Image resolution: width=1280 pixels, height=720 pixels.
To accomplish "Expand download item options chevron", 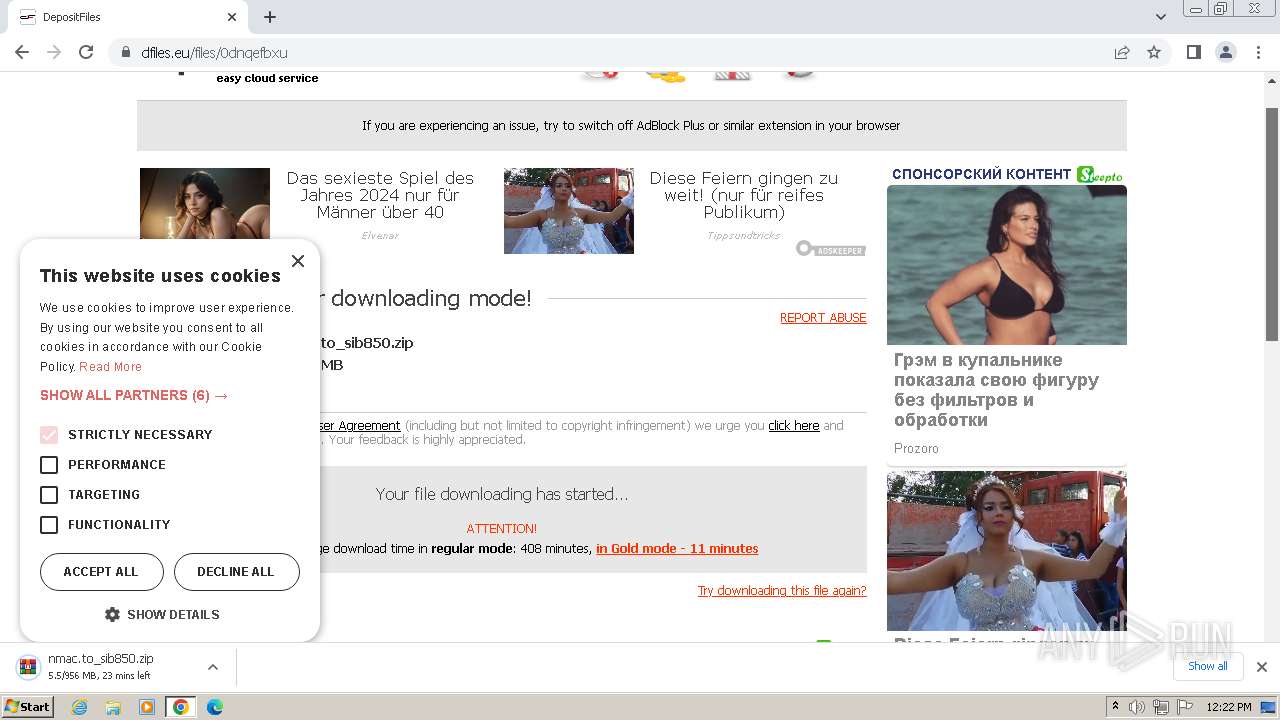I will point(212,667).
